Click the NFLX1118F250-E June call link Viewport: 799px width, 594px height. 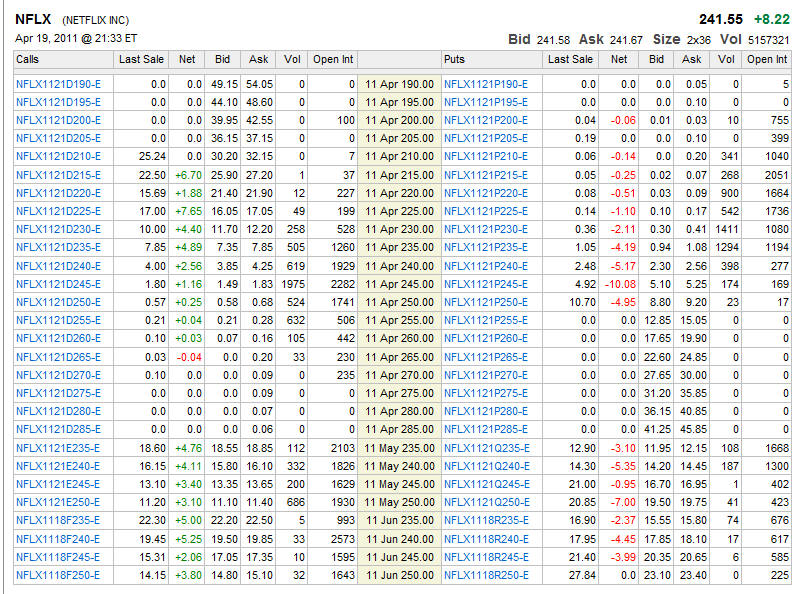pyautogui.click(x=58, y=575)
